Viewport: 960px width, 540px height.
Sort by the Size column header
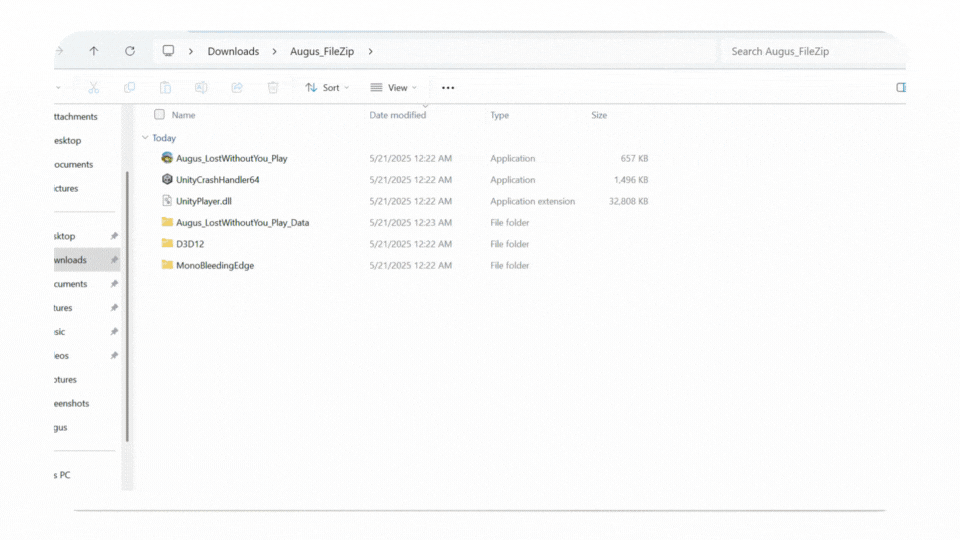coord(599,115)
